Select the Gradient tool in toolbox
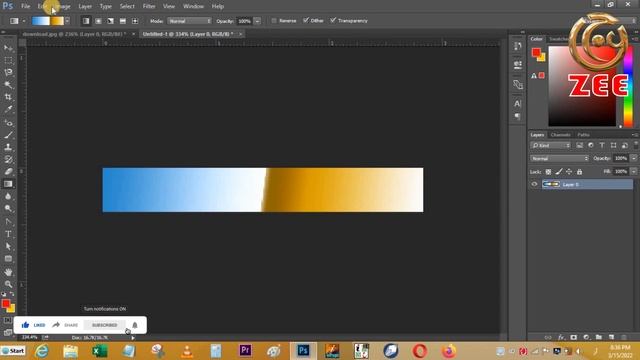Screen dimensions: 640x360 tap(8, 184)
